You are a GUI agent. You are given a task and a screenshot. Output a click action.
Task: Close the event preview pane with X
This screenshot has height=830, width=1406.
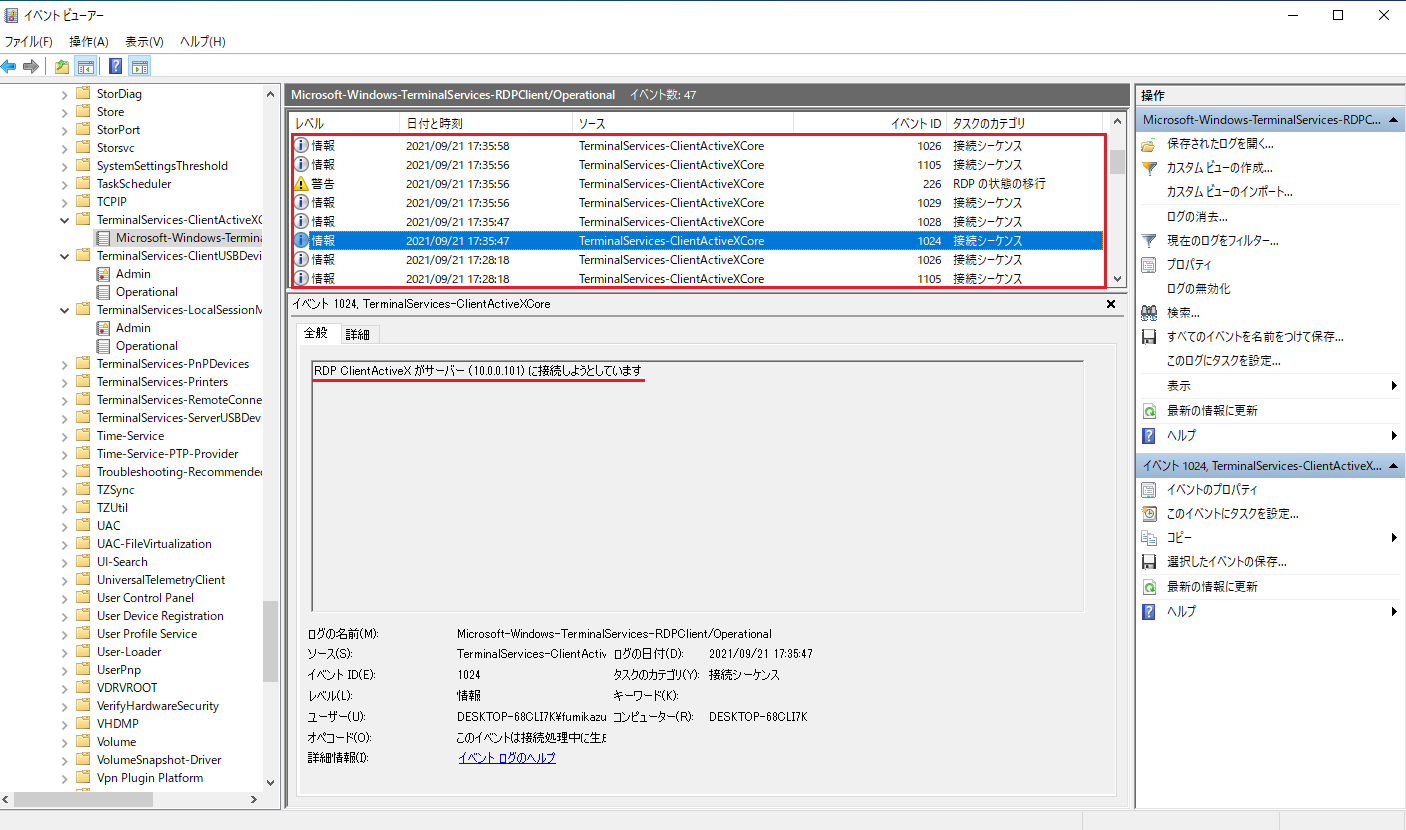coord(1111,303)
